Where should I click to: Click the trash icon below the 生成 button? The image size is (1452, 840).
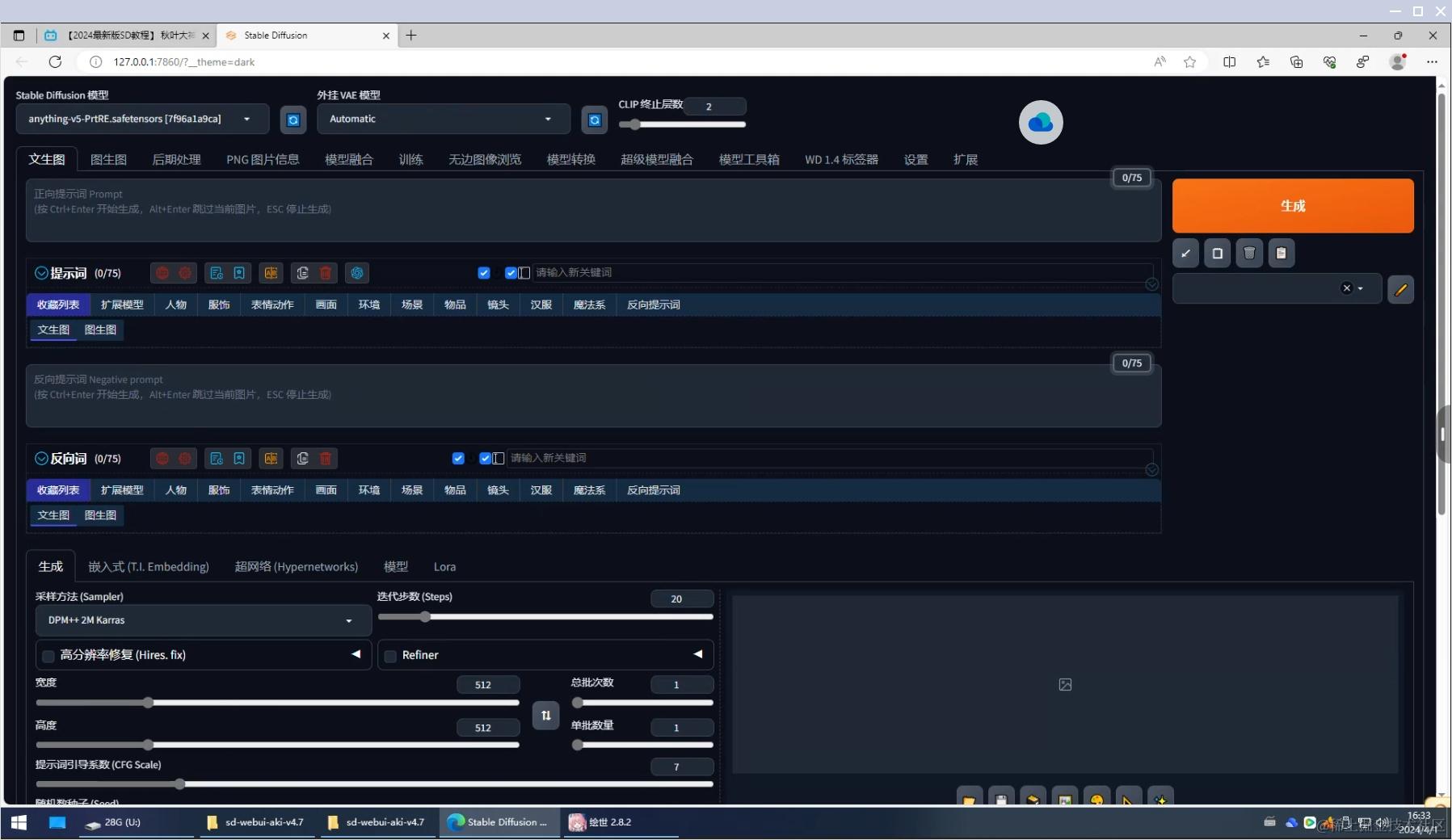1249,254
